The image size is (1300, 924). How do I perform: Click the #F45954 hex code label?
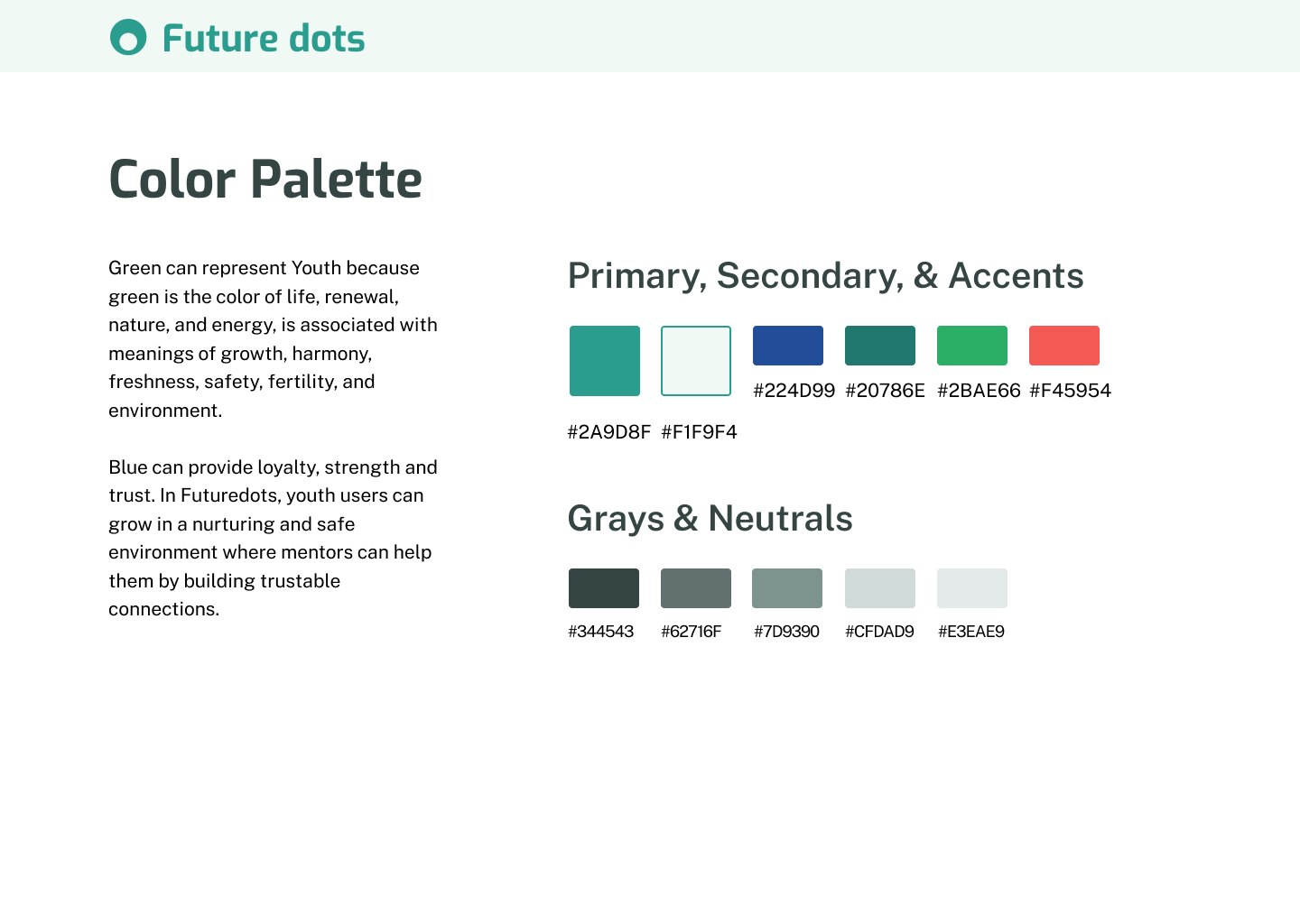pyautogui.click(x=1071, y=391)
